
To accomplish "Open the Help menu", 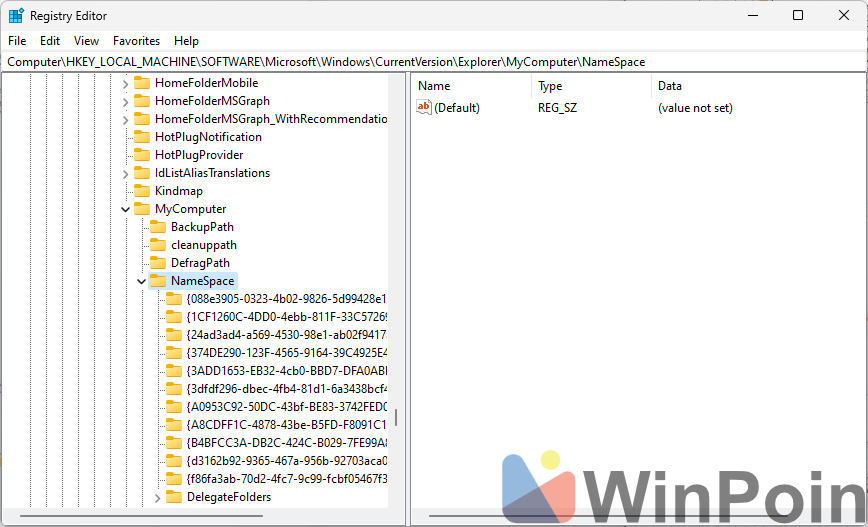I will coord(186,41).
